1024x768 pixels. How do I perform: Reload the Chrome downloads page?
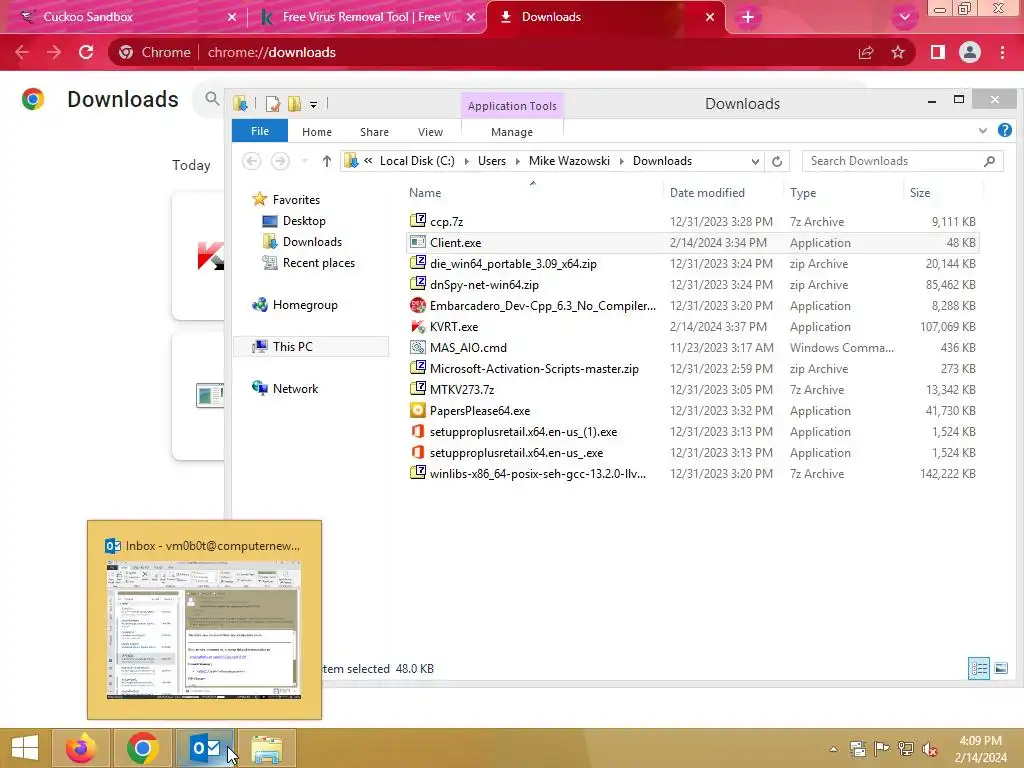point(86,52)
